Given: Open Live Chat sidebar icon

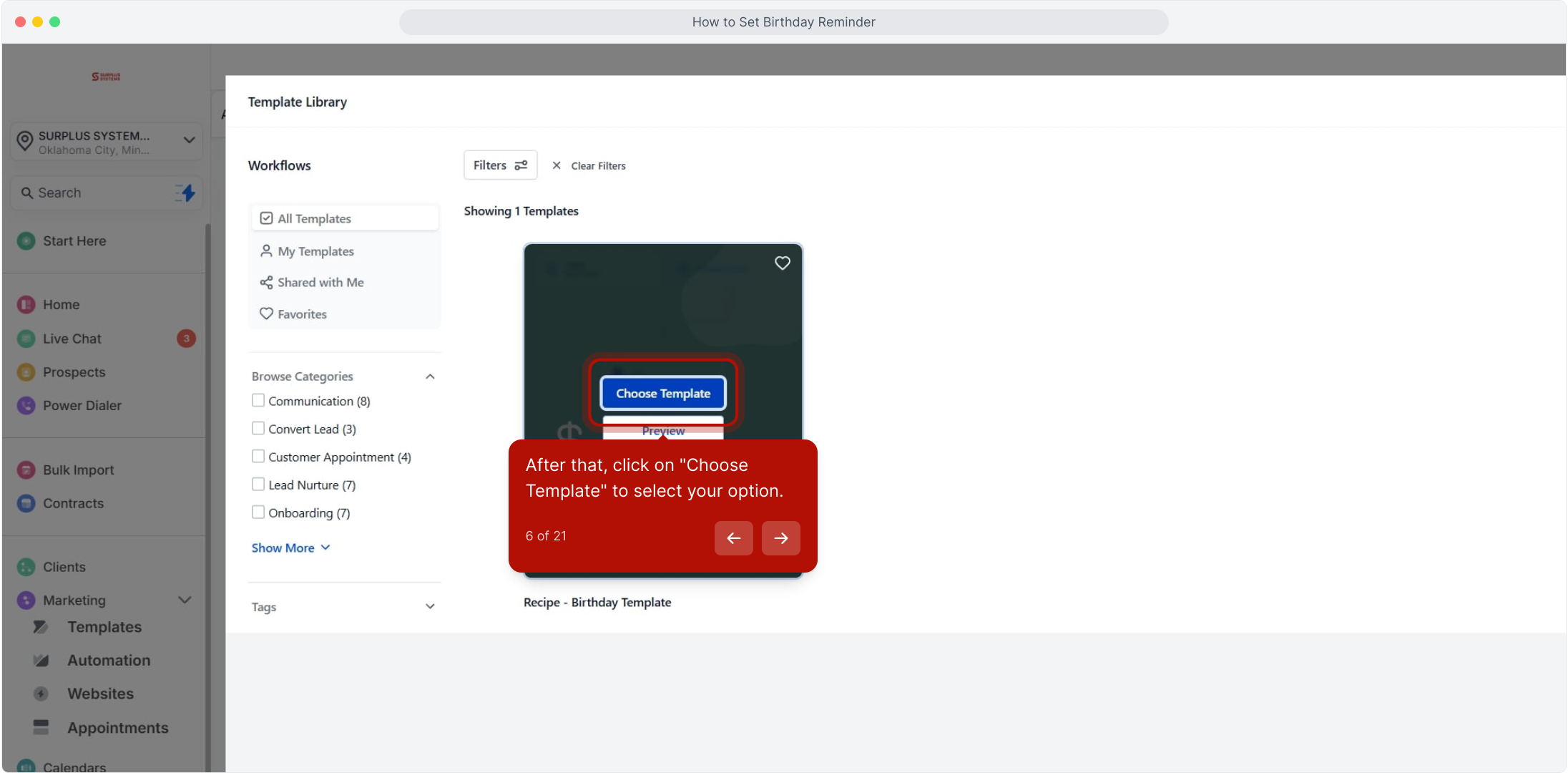Looking at the screenshot, I should (26, 339).
